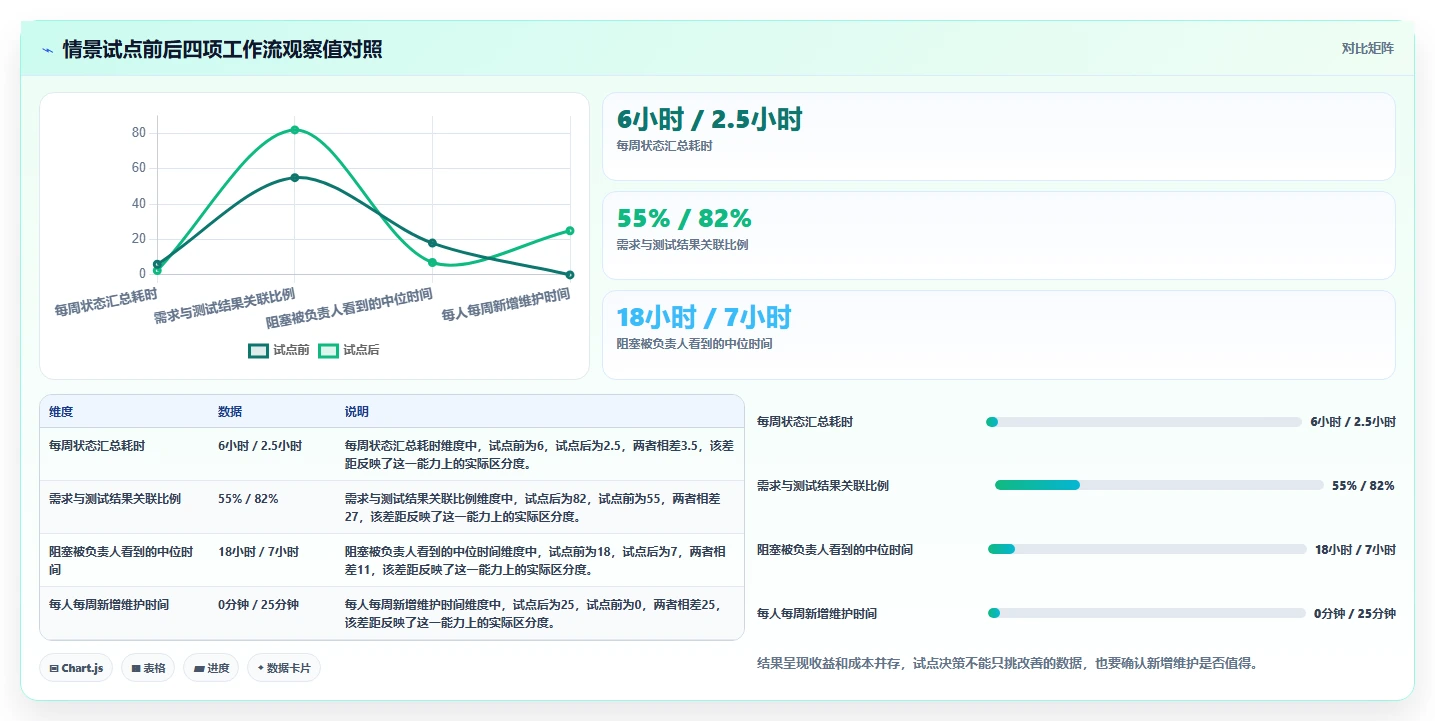
Task: Click the 55% / 82% stat card value
Action: click(684, 219)
